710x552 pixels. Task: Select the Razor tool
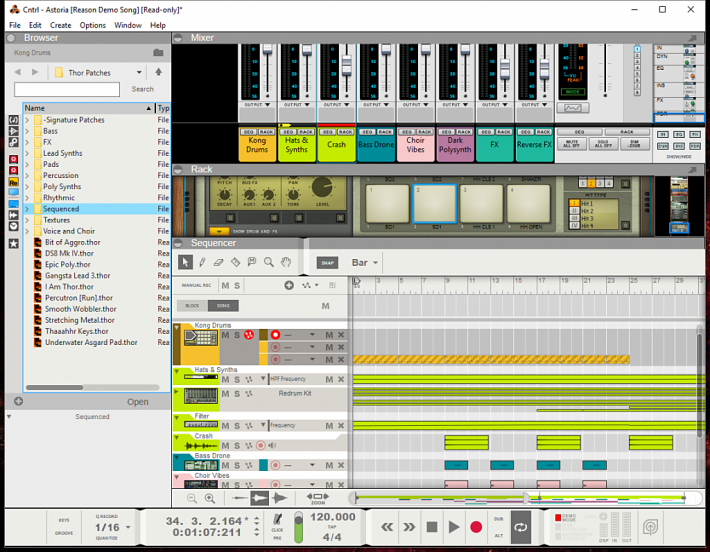point(235,262)
